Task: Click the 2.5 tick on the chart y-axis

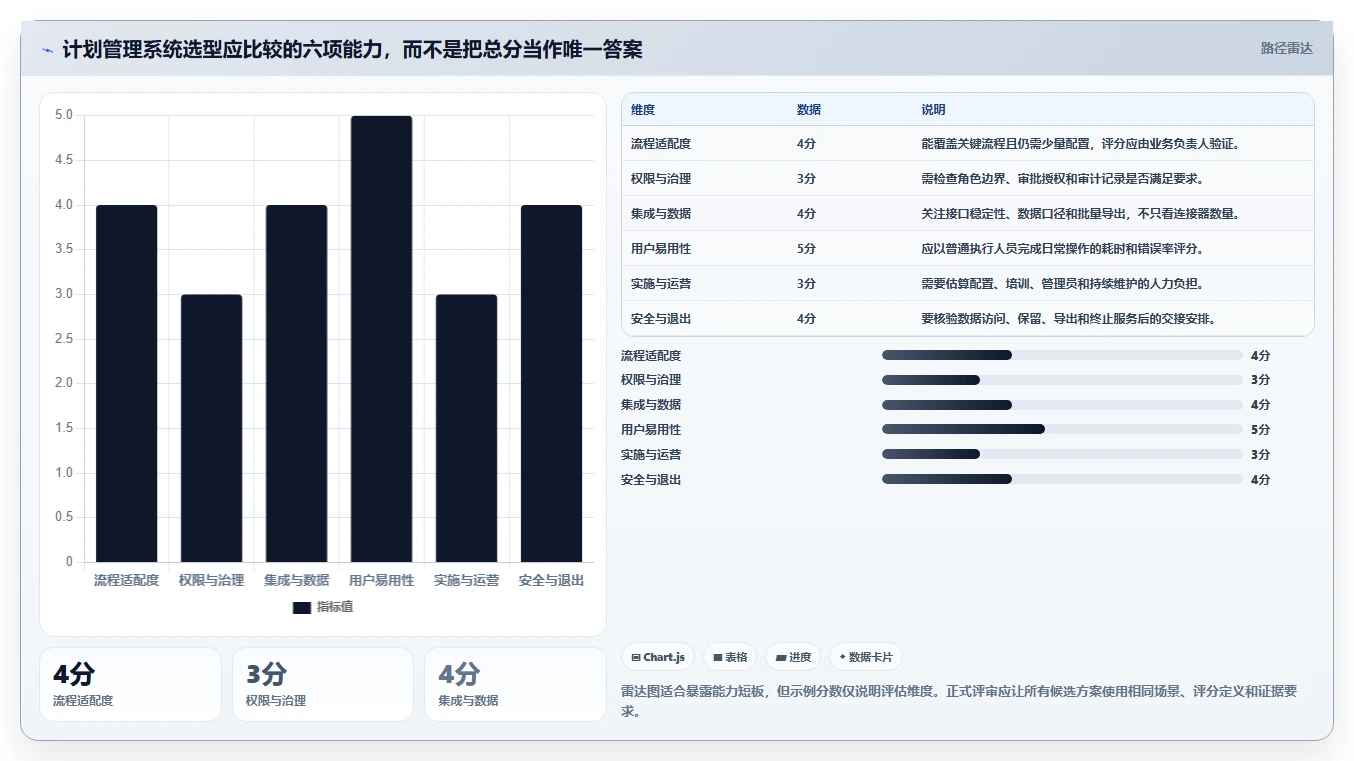Action: (64, 339)
